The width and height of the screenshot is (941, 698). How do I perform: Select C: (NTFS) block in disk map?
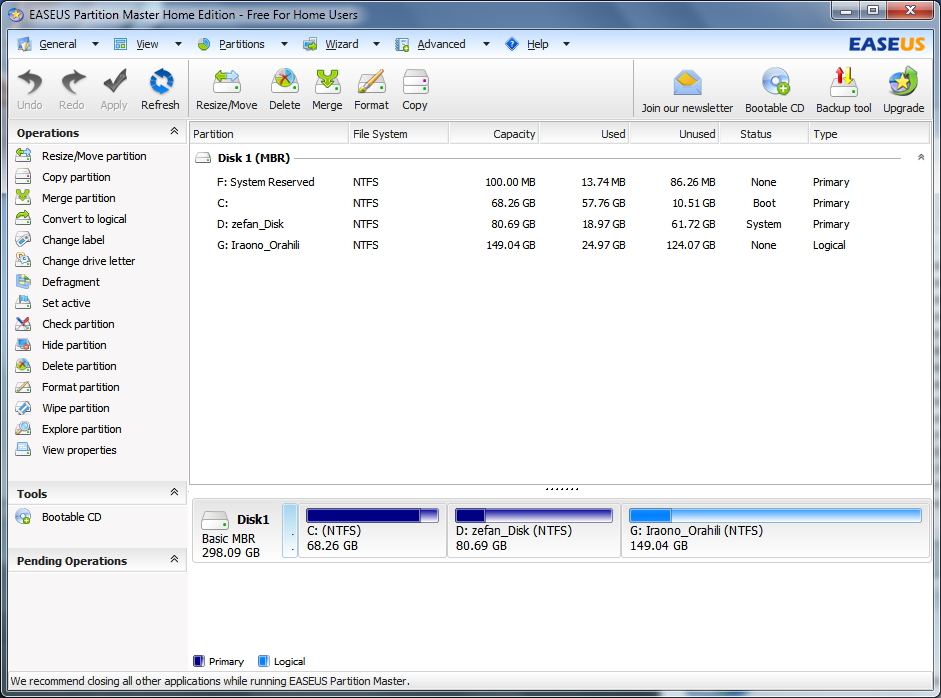pyautogui.click(x=372, y=531)
